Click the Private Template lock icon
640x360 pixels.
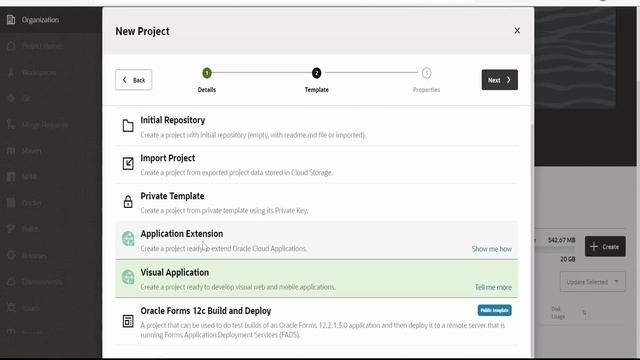(128, 201)
